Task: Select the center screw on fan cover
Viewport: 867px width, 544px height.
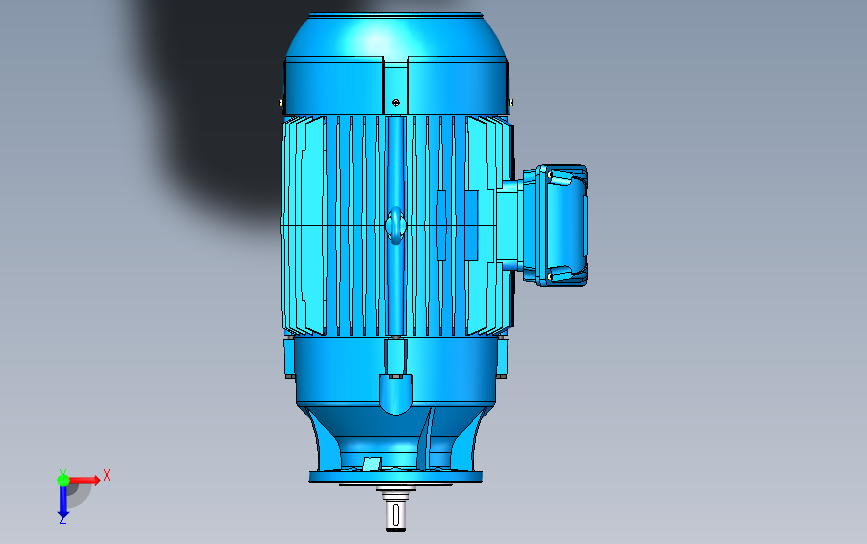Action: 396,102
